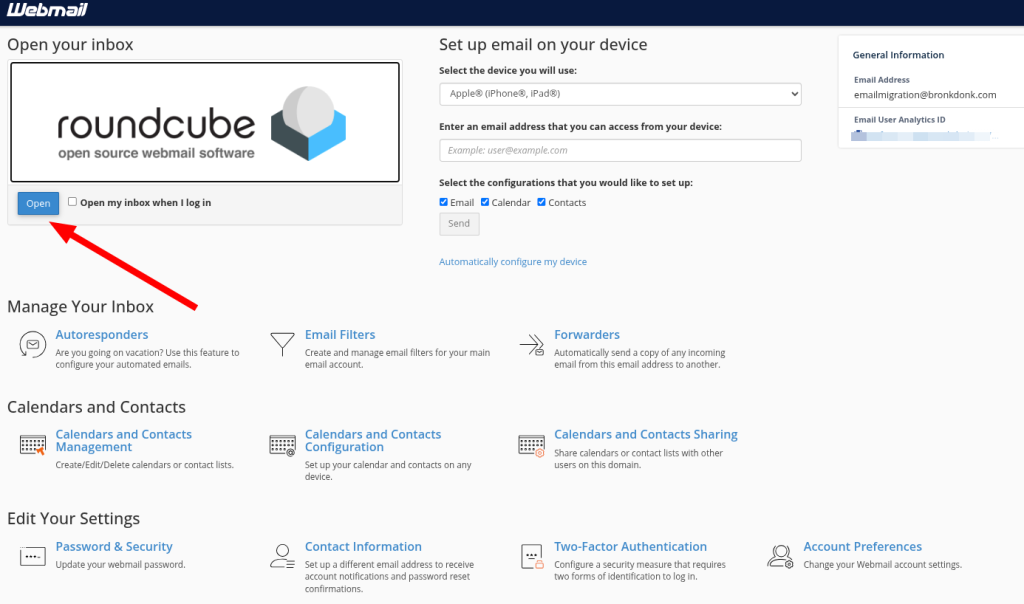Click the Password & Security icon
1024x604 pixels.
pyautogui.click(x=33, y=556)
